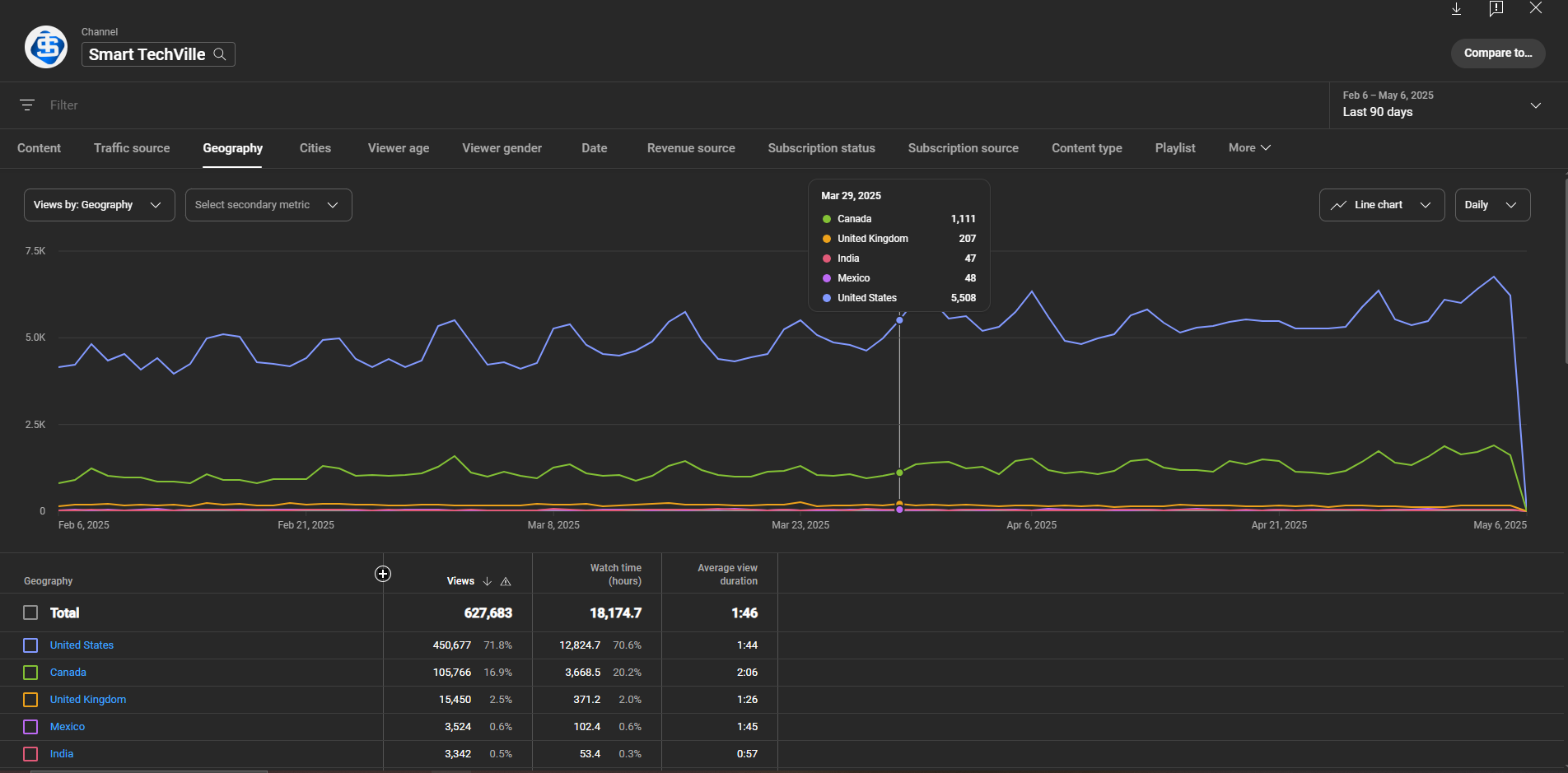The image size is (1568, 773).
Task: Click the tooltip date Mar 29, 2025
Action: click(851, 196)
